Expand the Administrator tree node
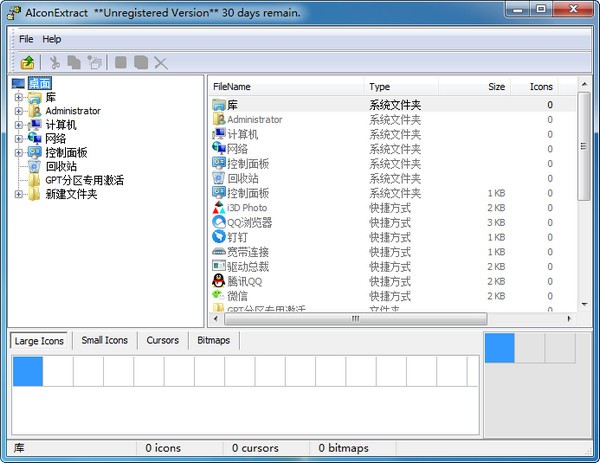The image size is (600, 463). 18,111
